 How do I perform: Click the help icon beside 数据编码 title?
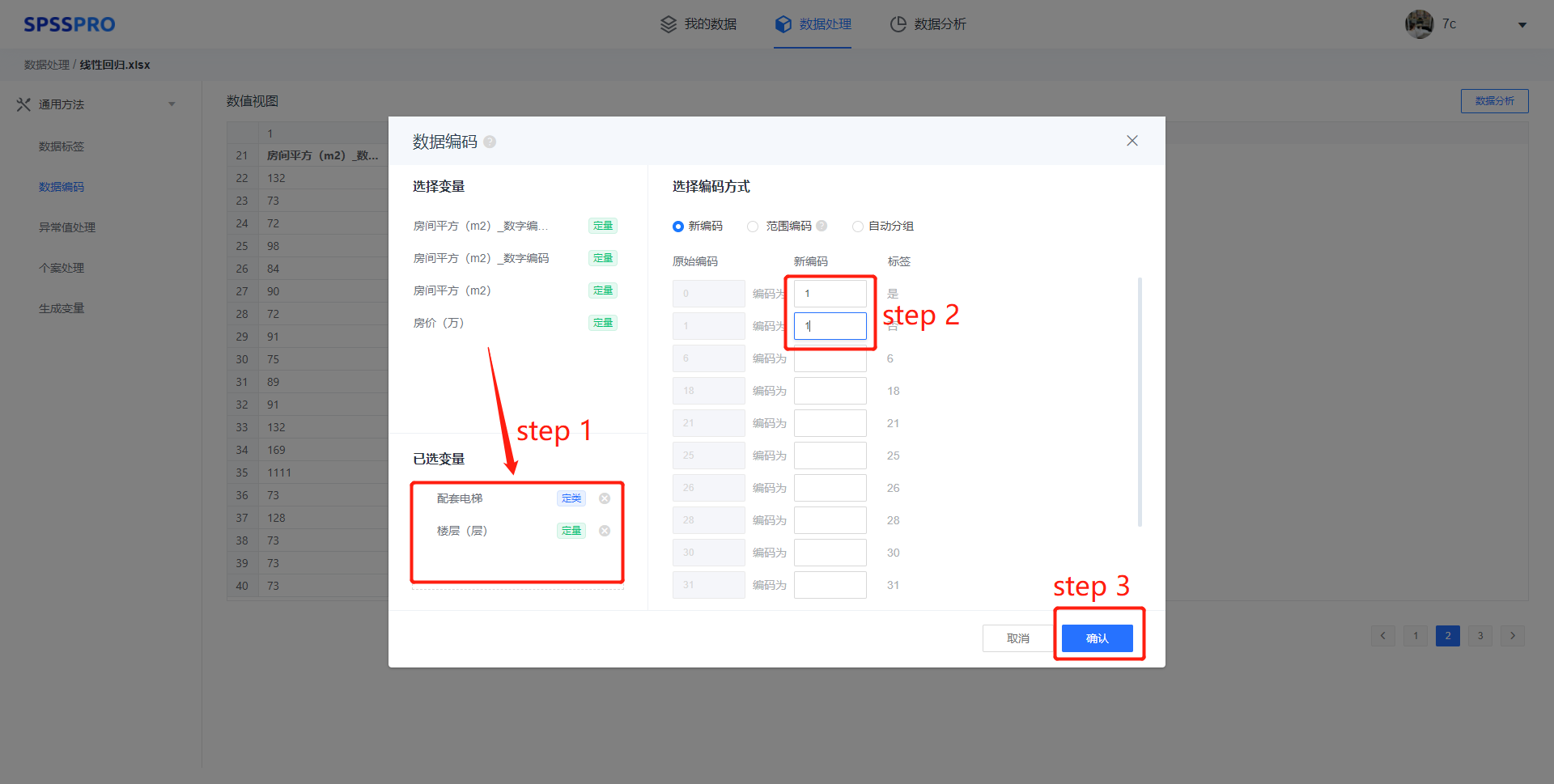[490, 142]
